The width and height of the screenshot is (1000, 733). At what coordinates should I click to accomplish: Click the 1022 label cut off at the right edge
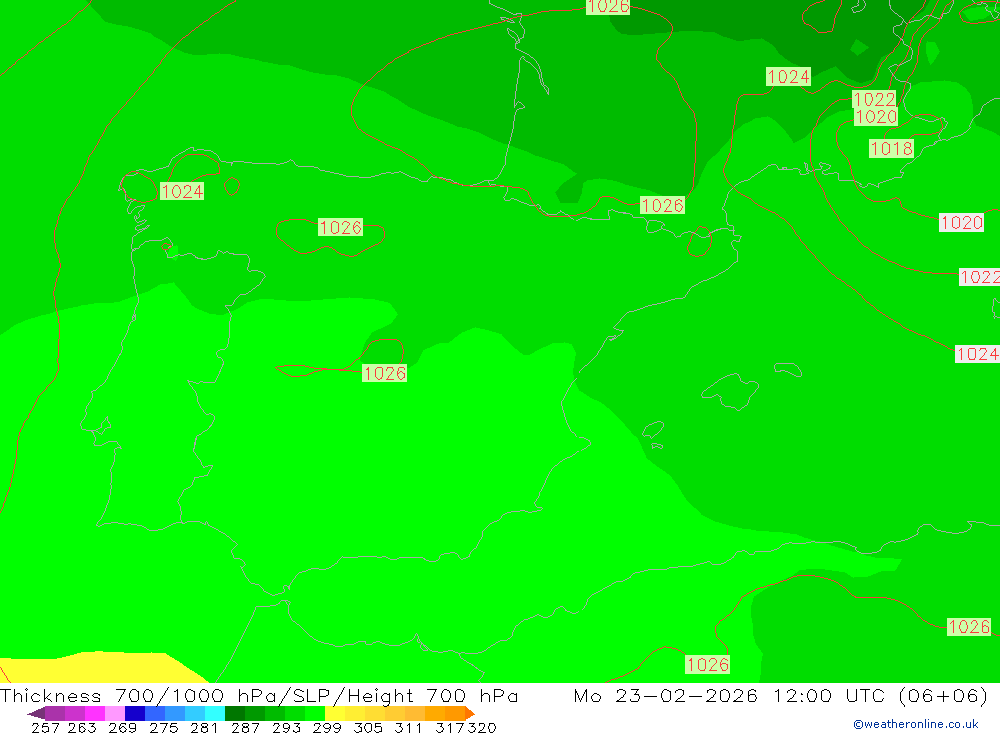pos(980,277)
